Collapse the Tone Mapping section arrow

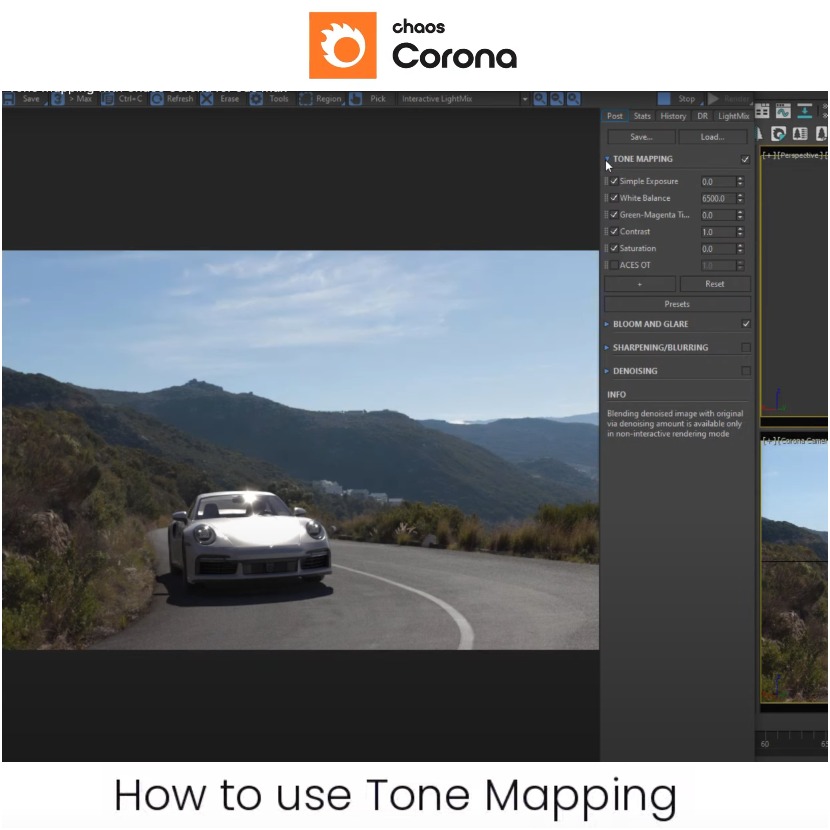tap(607, 159)
